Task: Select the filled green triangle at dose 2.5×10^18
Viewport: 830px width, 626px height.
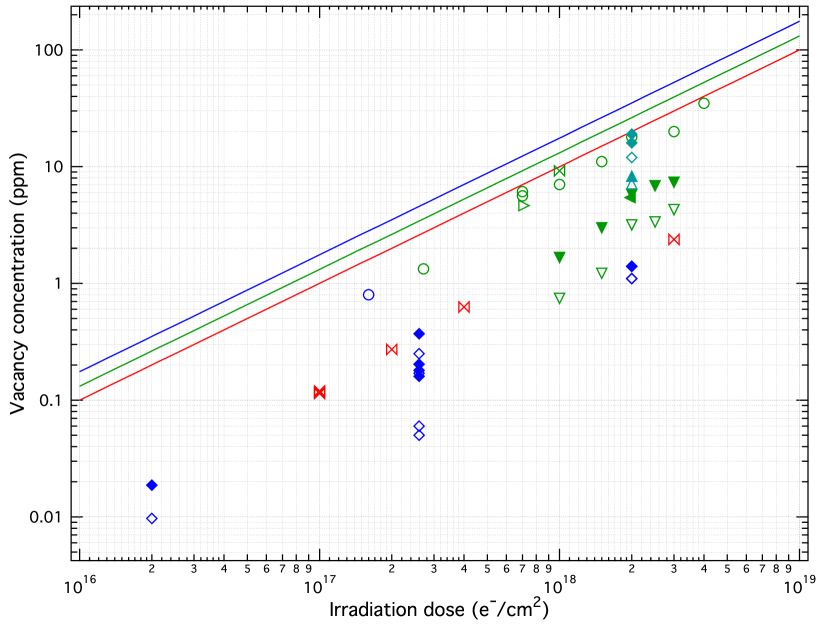Action: coord(655,186)
